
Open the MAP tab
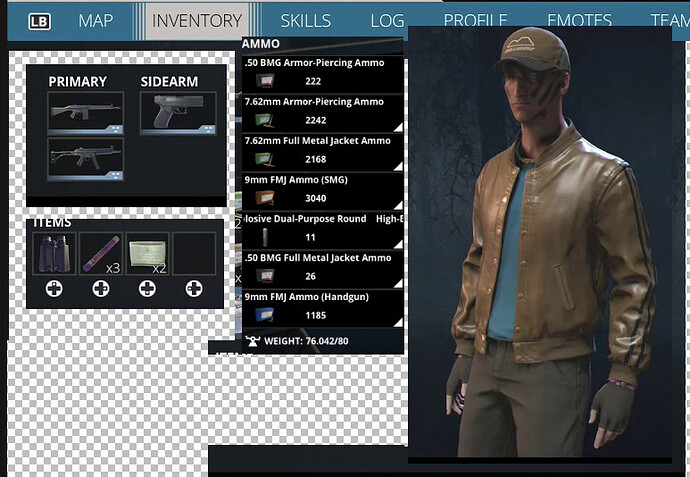pyautogui.click(x=95, y=21)
